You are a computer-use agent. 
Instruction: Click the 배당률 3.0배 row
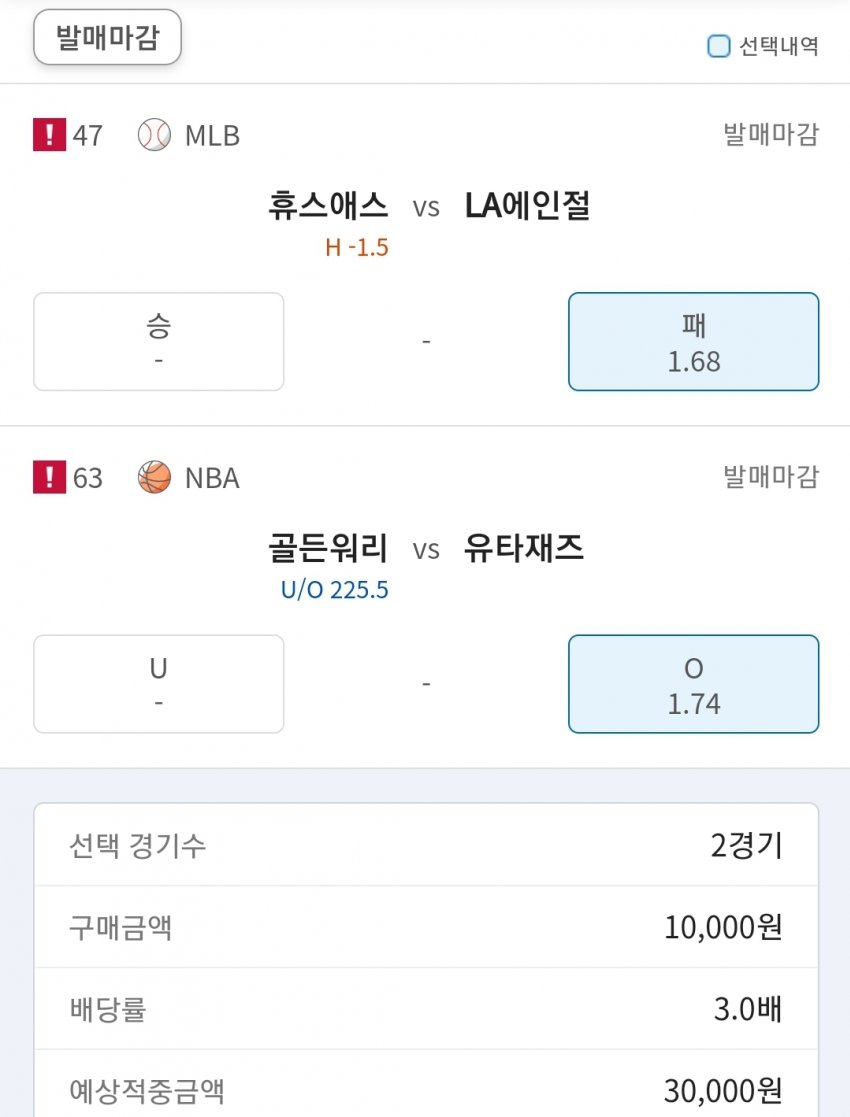426,1009
